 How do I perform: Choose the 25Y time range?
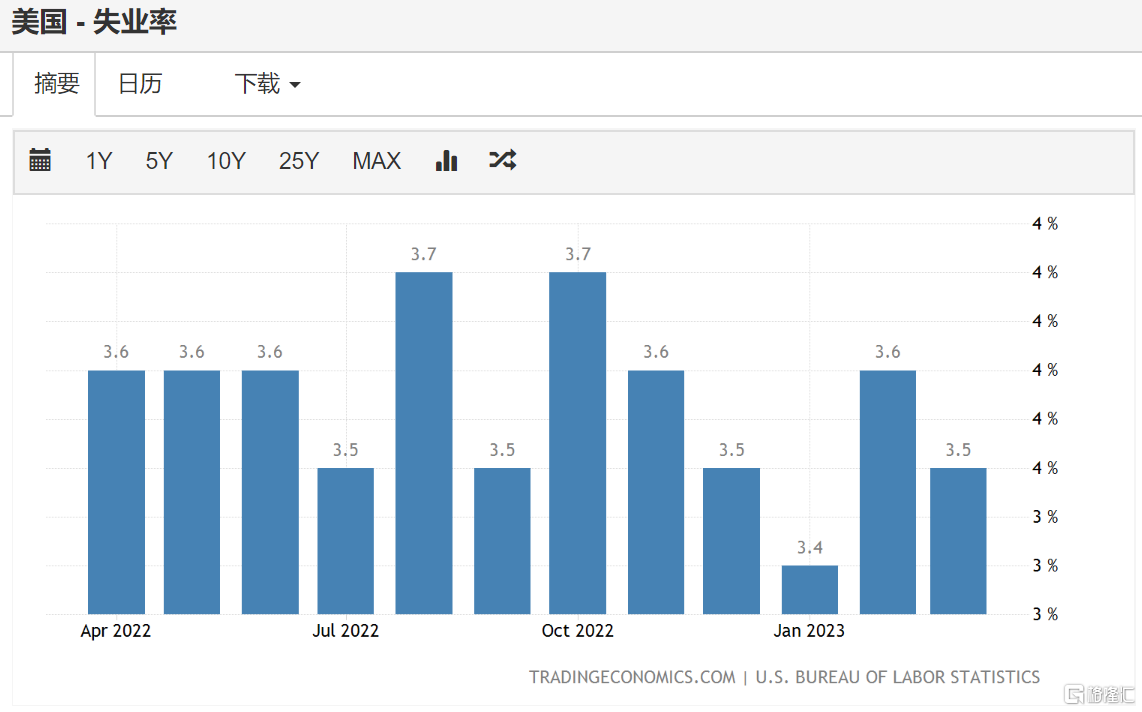point(299,161)
